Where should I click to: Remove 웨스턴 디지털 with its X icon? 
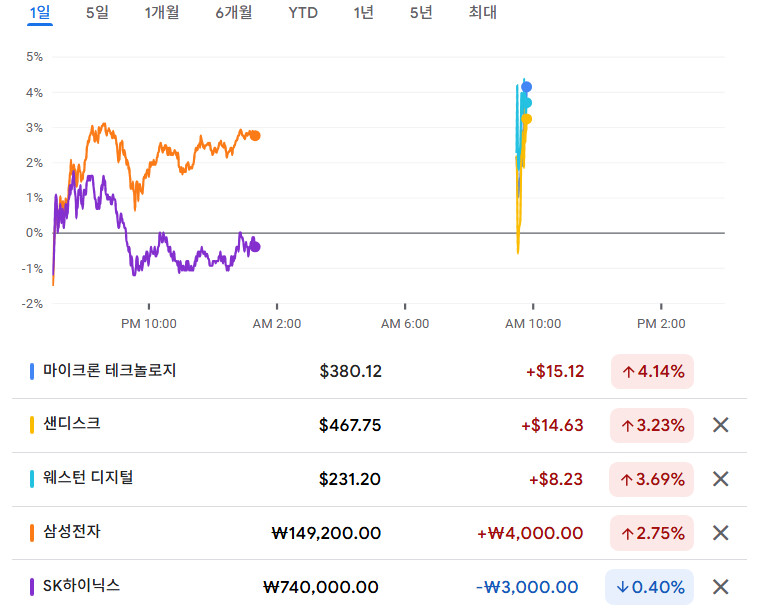point(720,479)
